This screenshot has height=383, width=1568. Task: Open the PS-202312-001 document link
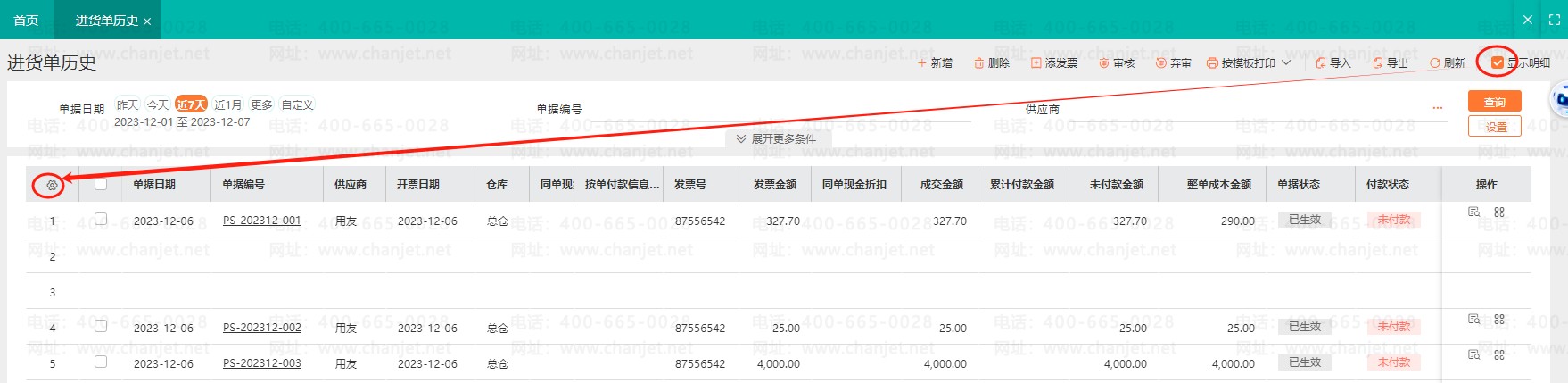[261, 221]
